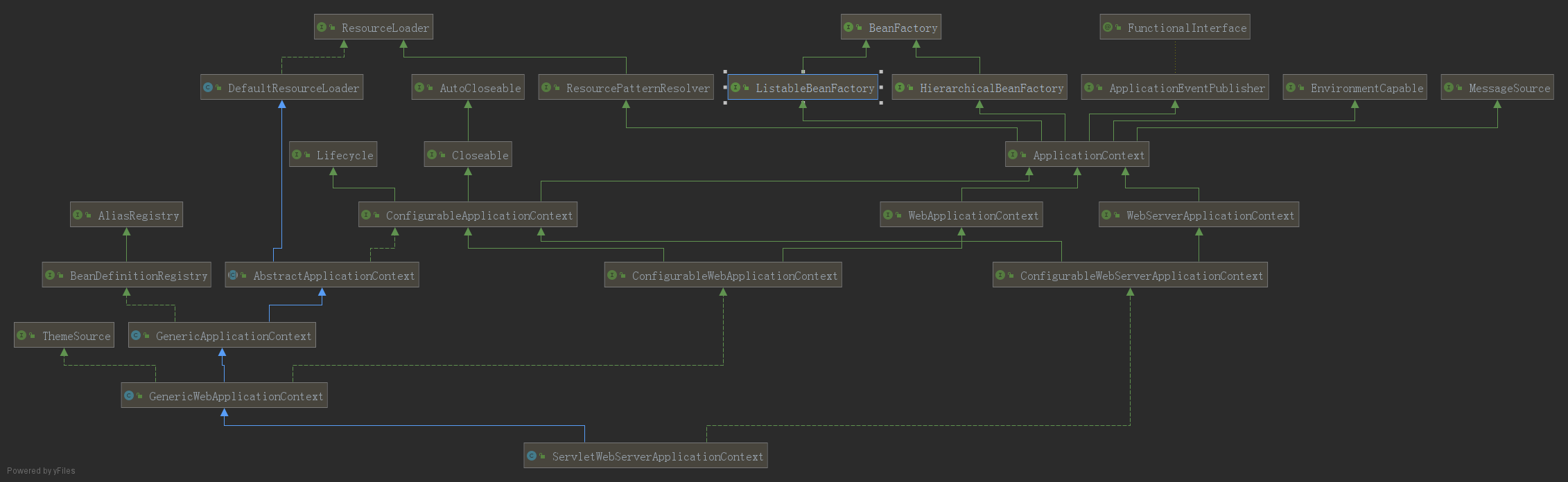Click the class icon on GenericApplicationContext
Screen dimensions: 1568x482
(136, 335)
